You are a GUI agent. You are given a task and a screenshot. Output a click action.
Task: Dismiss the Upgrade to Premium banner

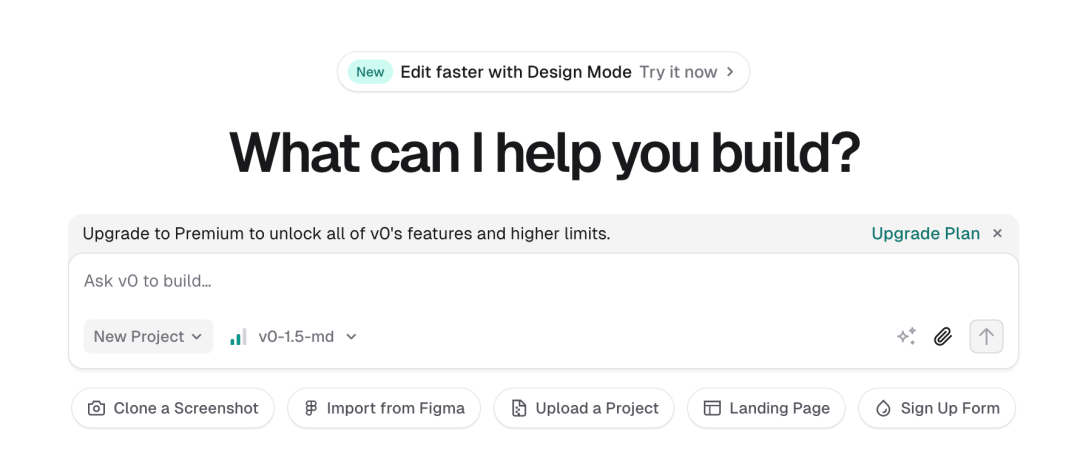click(x=997, y=234)
